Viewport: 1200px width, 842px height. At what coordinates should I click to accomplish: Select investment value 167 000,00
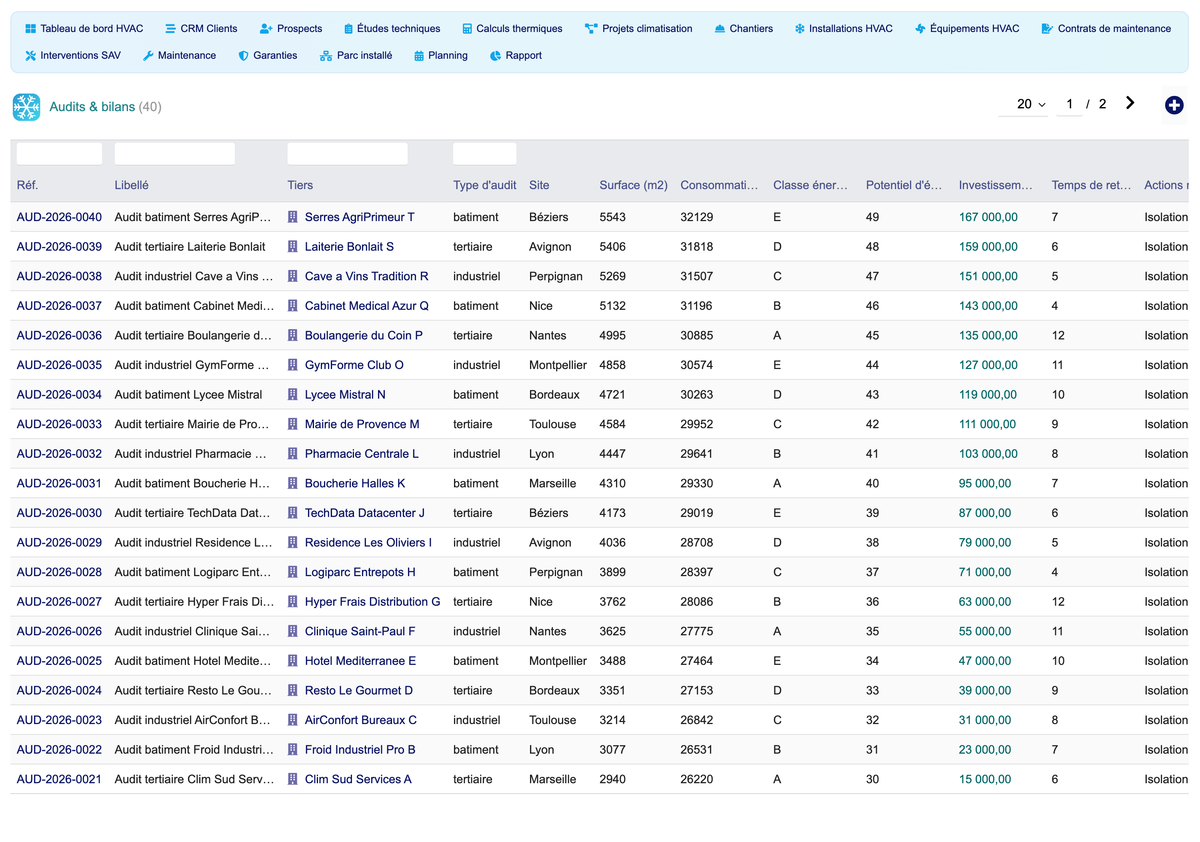coord(988,217)
